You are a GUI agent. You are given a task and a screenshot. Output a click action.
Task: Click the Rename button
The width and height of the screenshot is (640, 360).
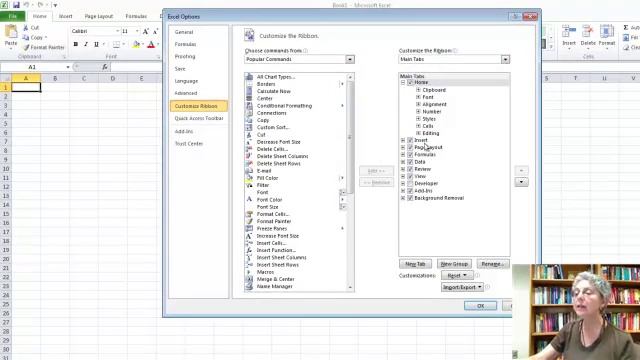point(493,264)
